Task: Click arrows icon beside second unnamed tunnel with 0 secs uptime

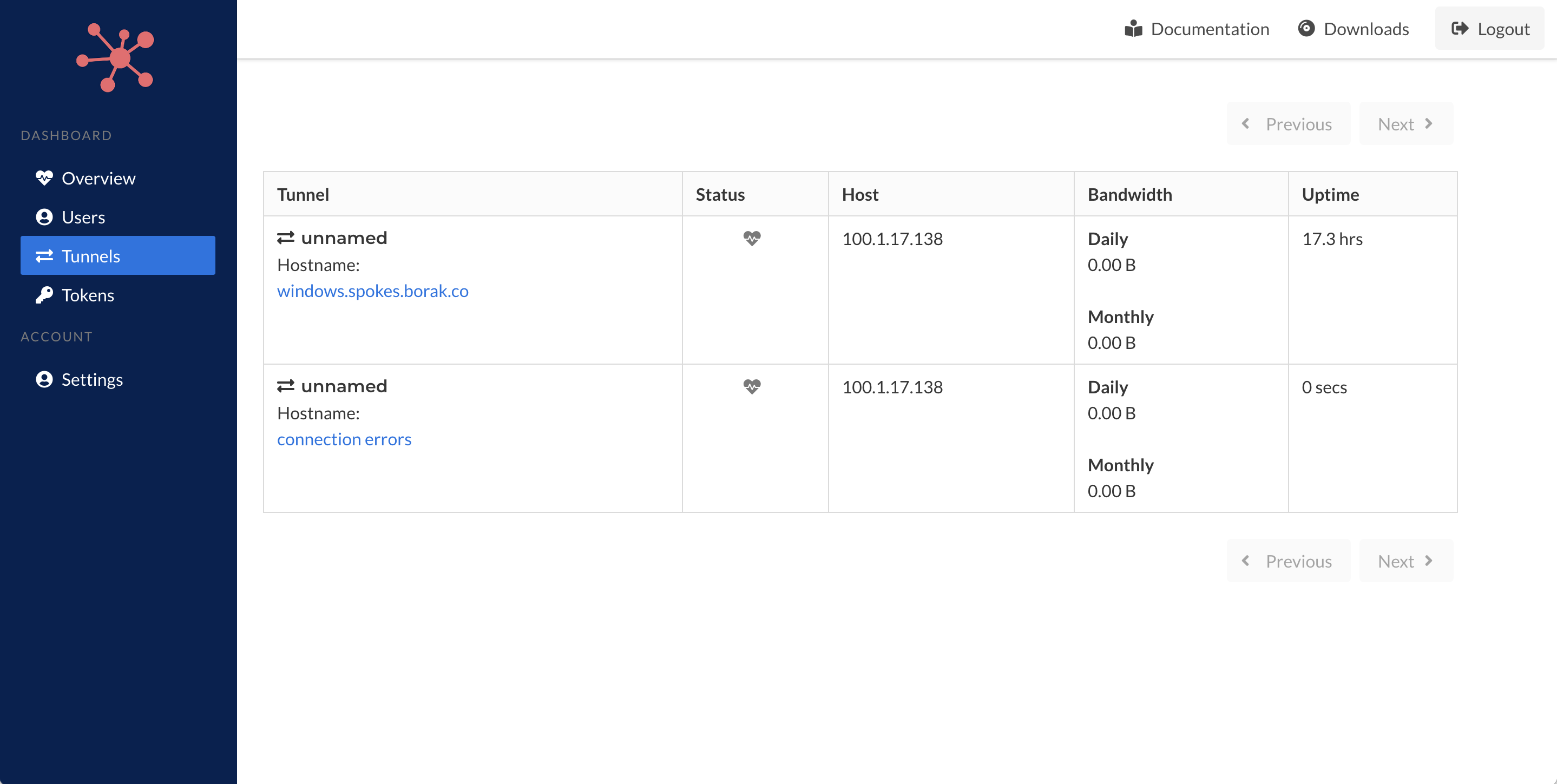Action: (285, 386)
